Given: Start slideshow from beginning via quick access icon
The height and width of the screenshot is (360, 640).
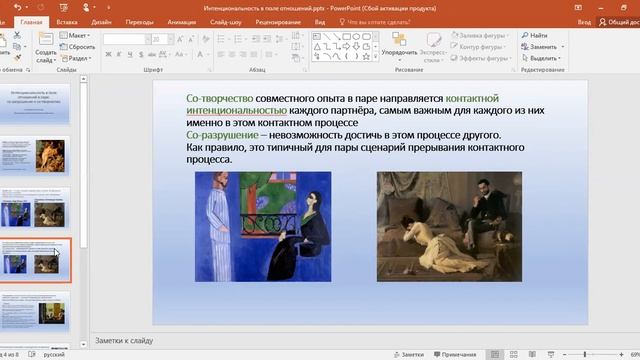Looking at the screenshot, I should (63, 7).
